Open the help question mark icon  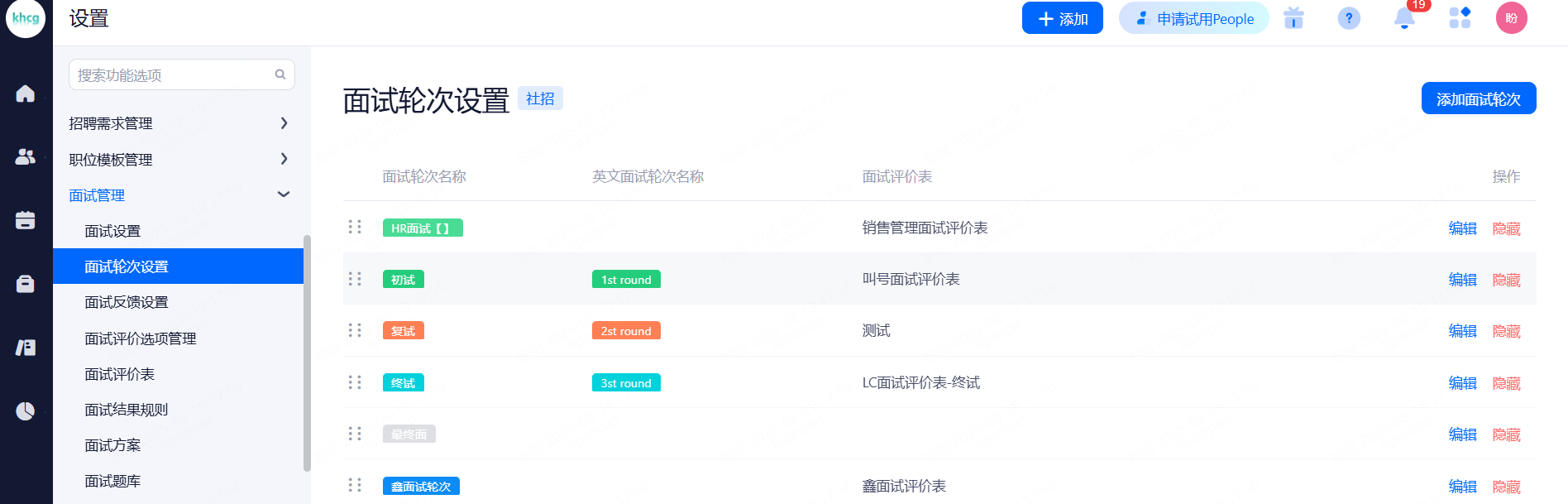pyautogui.click(x=1349, y=18)
